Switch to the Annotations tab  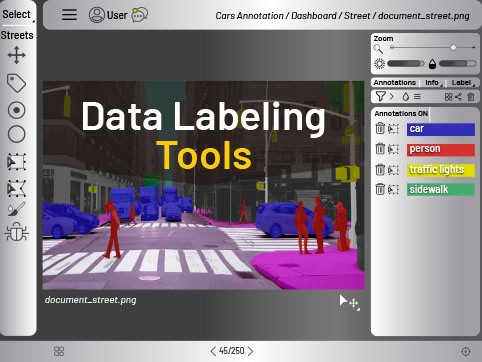click(394, 83)
